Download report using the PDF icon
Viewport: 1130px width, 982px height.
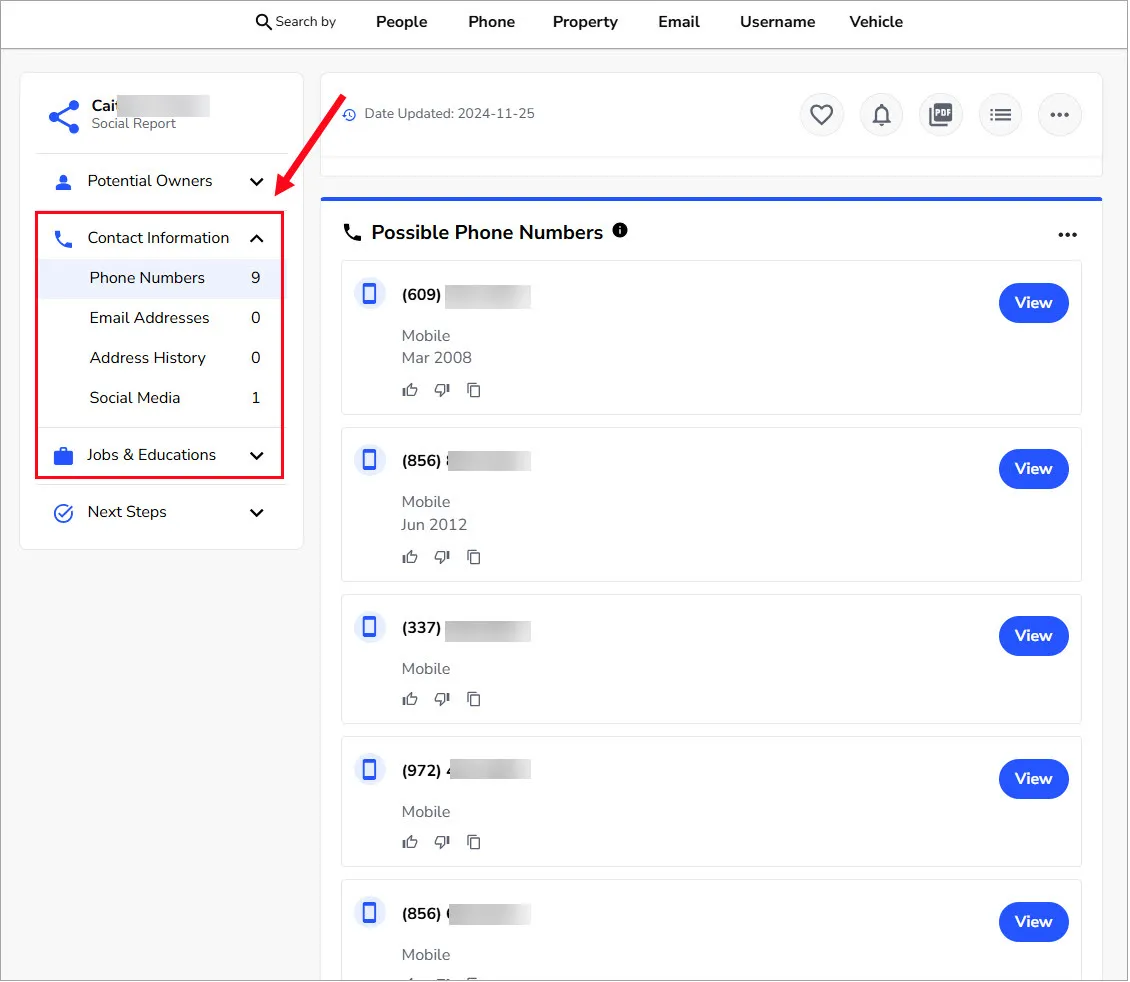[x=940, y=115]
